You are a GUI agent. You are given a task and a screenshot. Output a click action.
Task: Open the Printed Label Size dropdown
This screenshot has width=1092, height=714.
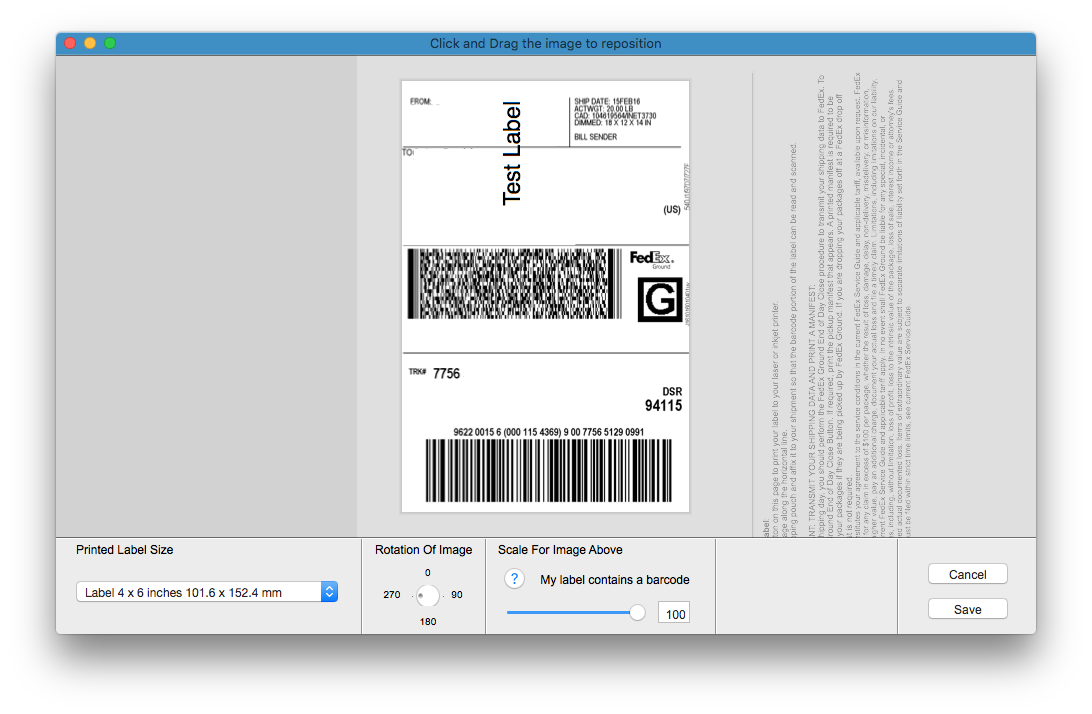207,592
